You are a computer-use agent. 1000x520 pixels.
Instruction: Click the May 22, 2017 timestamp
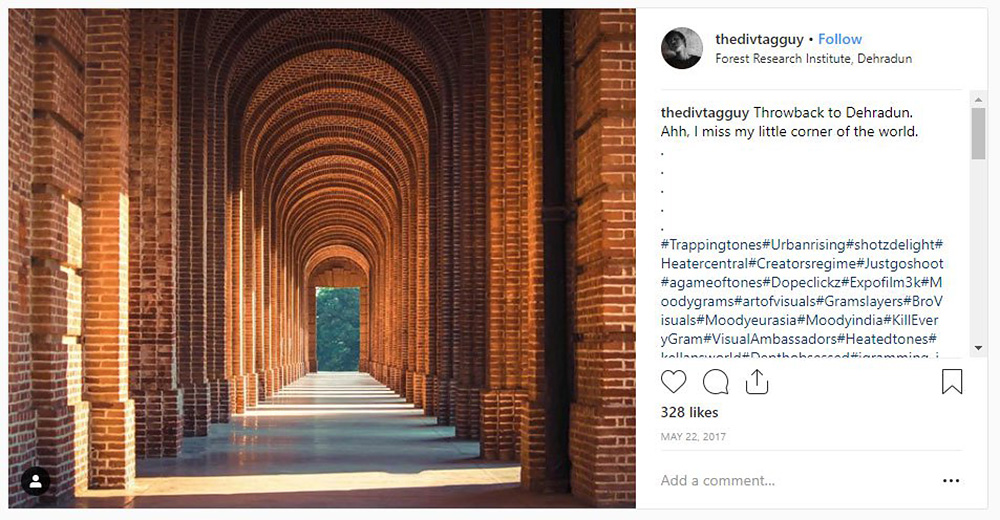click(x=693, y=437)
